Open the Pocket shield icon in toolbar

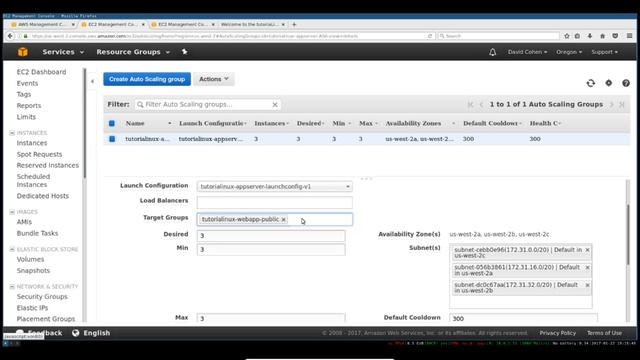[615, 36]
